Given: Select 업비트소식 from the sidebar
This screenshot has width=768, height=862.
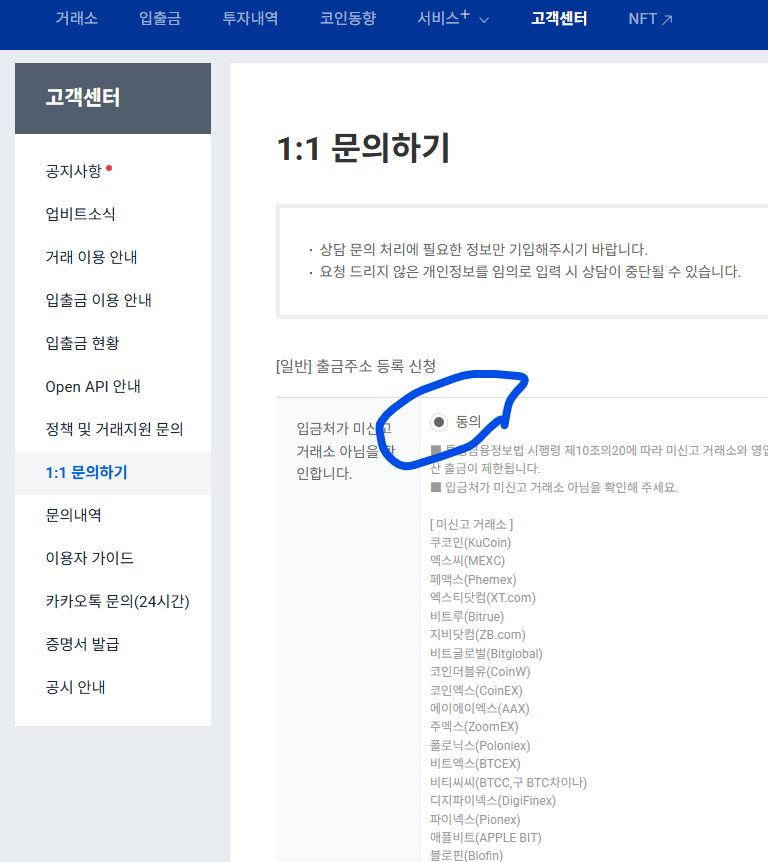Looking at the screenshot, I should [80, 214].
